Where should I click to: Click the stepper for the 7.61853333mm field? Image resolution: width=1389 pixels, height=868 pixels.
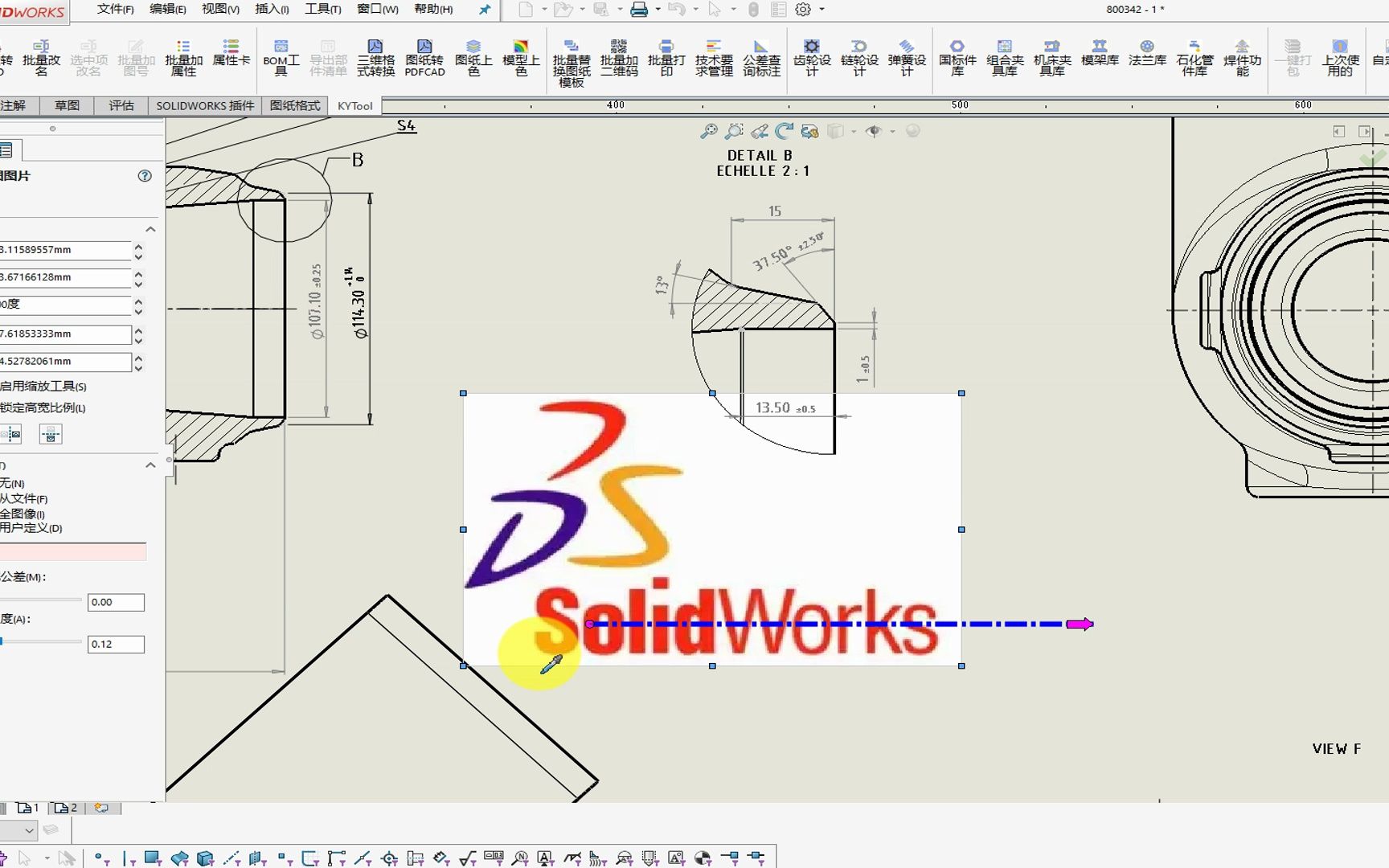tap(138, 335)
